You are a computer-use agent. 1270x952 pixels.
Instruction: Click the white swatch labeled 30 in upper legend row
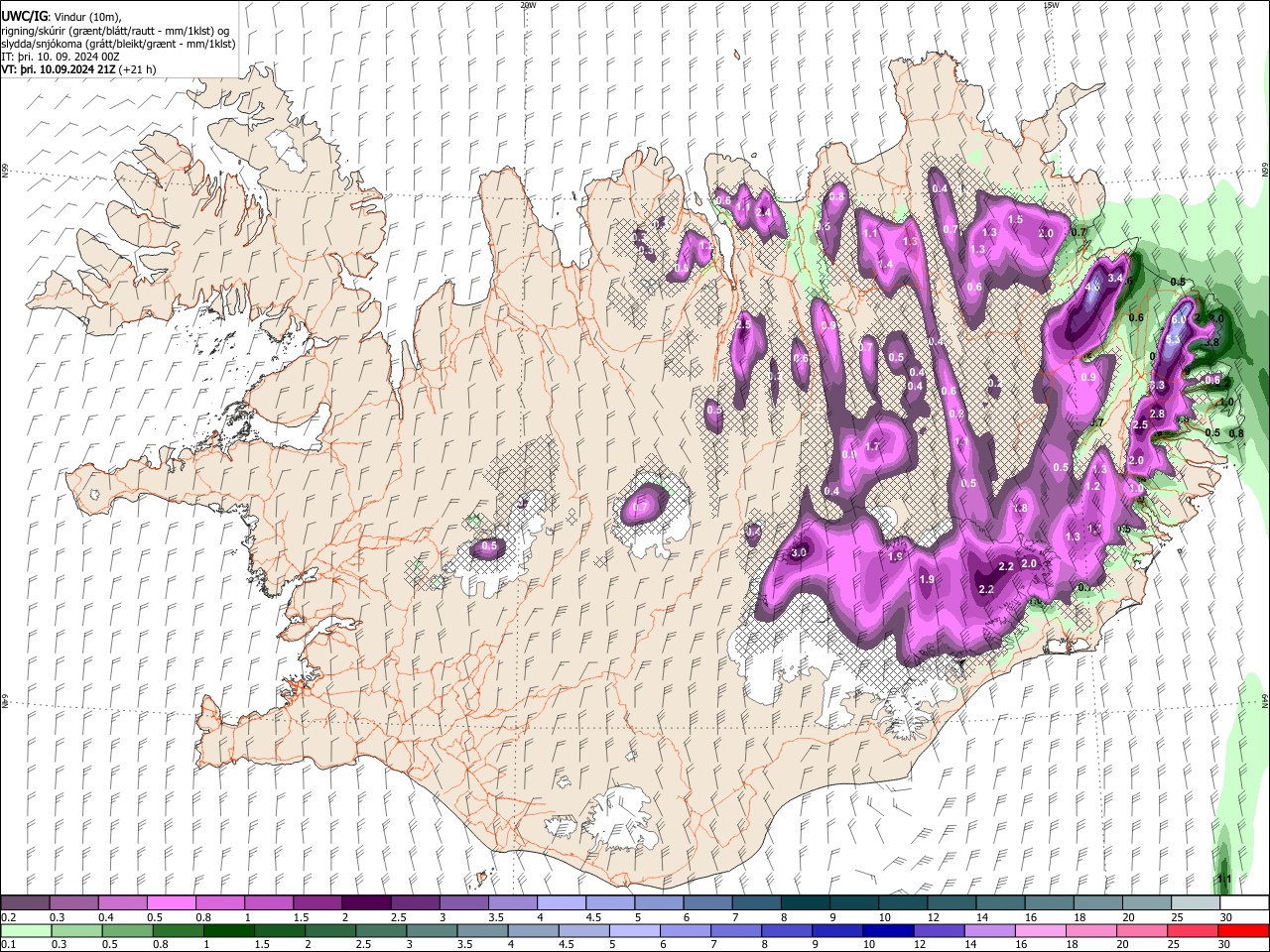tap(1244, 903)
